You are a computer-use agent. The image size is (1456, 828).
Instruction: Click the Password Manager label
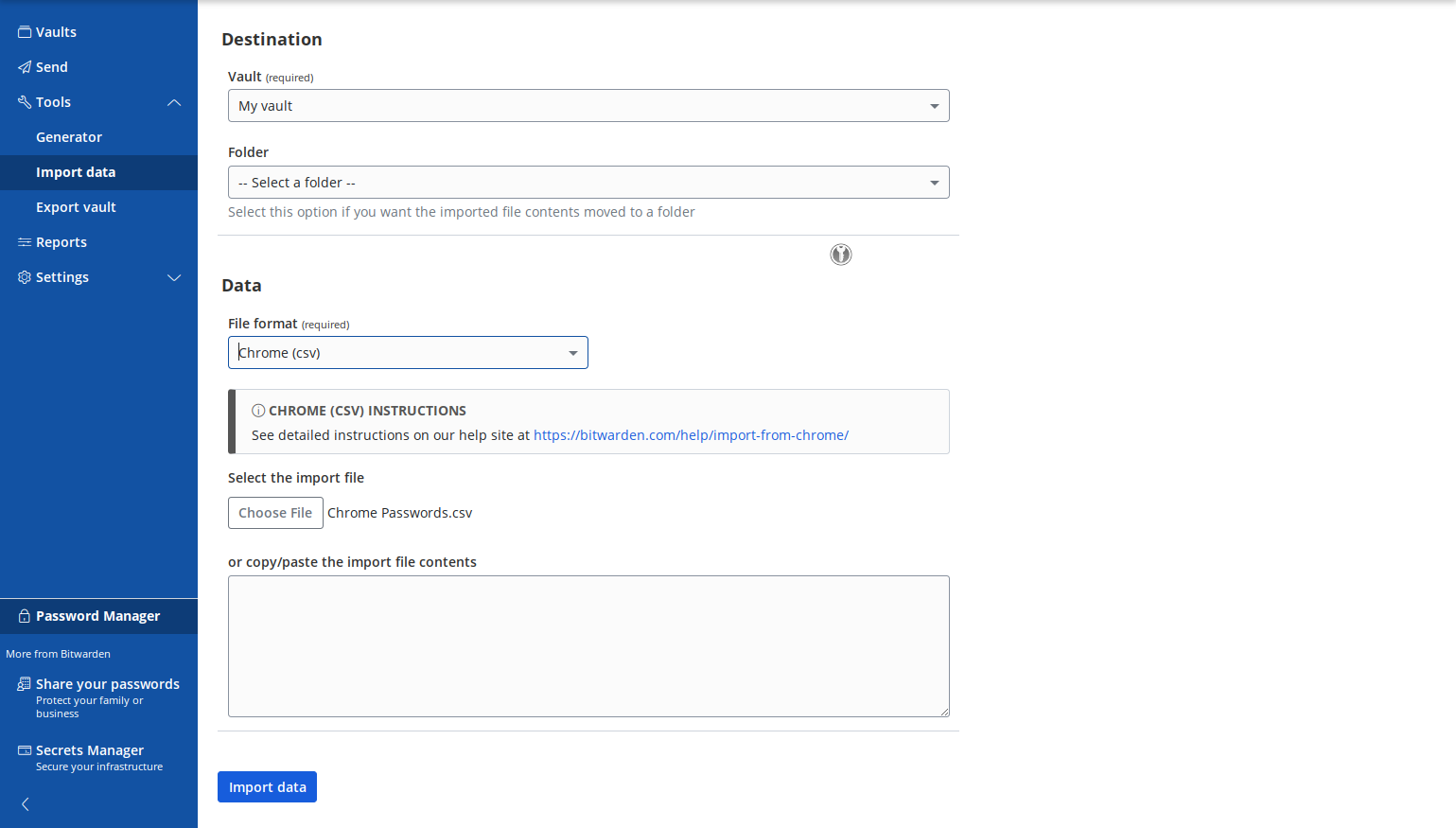click(98, 616)
